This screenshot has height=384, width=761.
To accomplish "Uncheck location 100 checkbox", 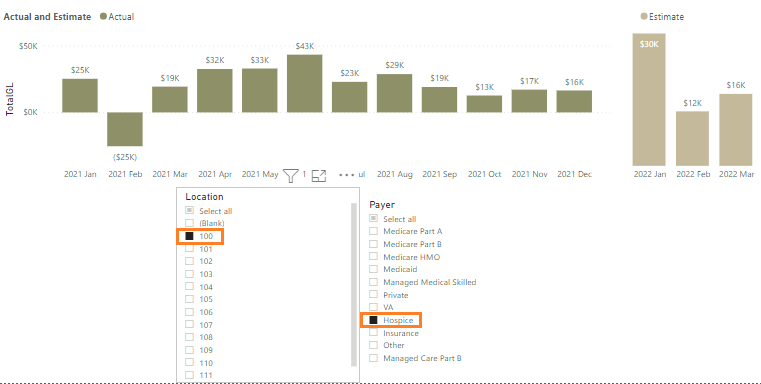I will point(189,236).
